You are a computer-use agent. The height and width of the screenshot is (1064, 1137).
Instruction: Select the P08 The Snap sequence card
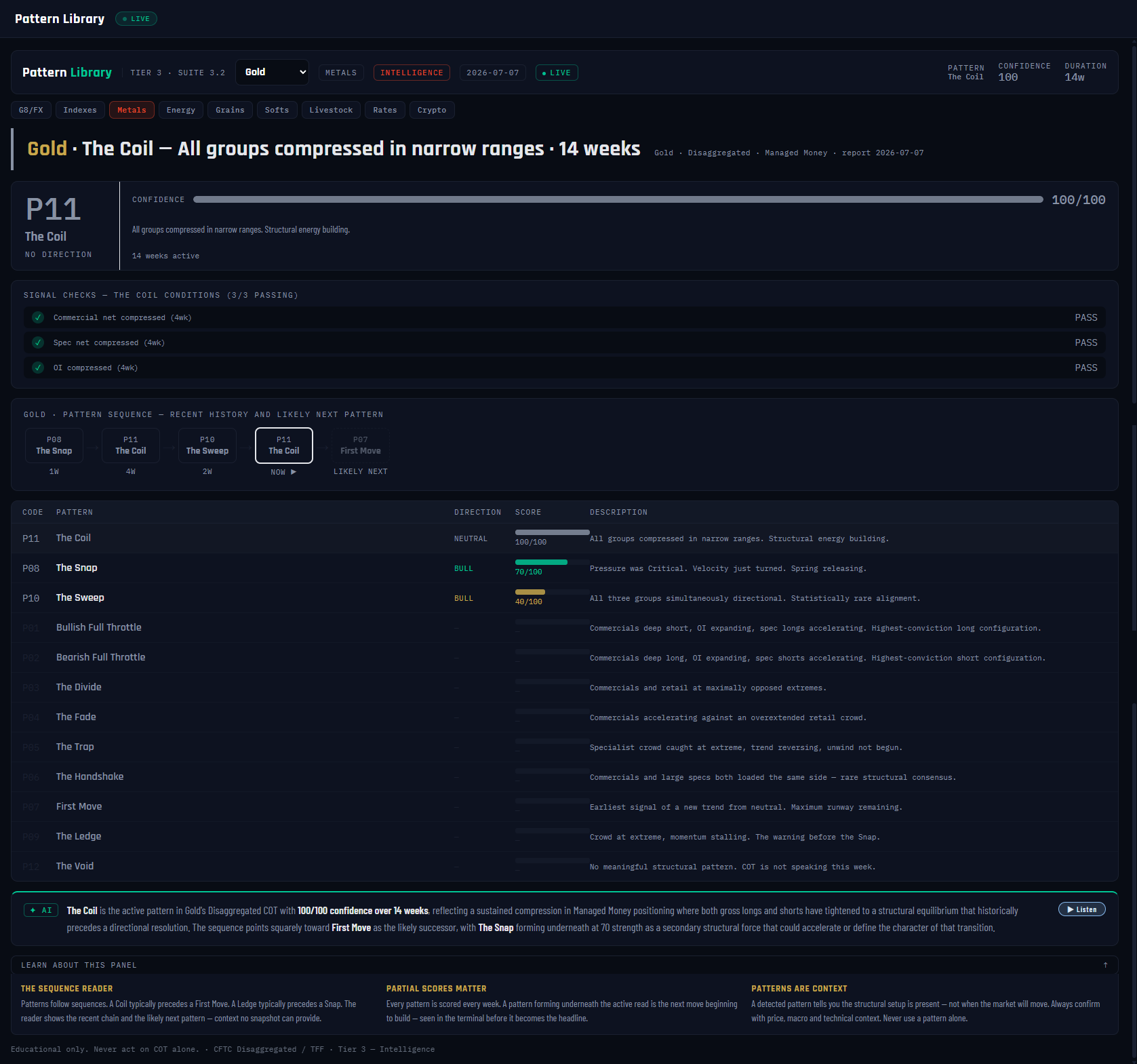pos(54,446)
